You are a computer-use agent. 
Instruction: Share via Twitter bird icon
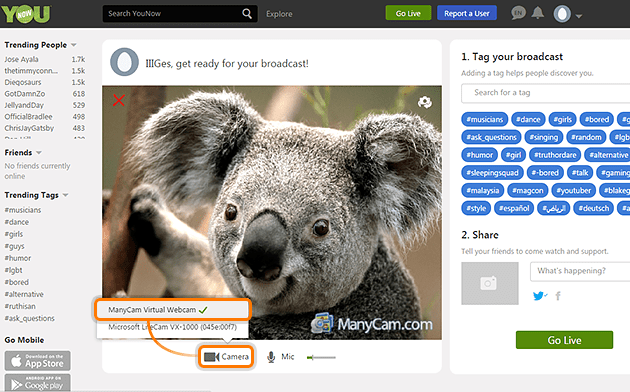tap(540, 296)
